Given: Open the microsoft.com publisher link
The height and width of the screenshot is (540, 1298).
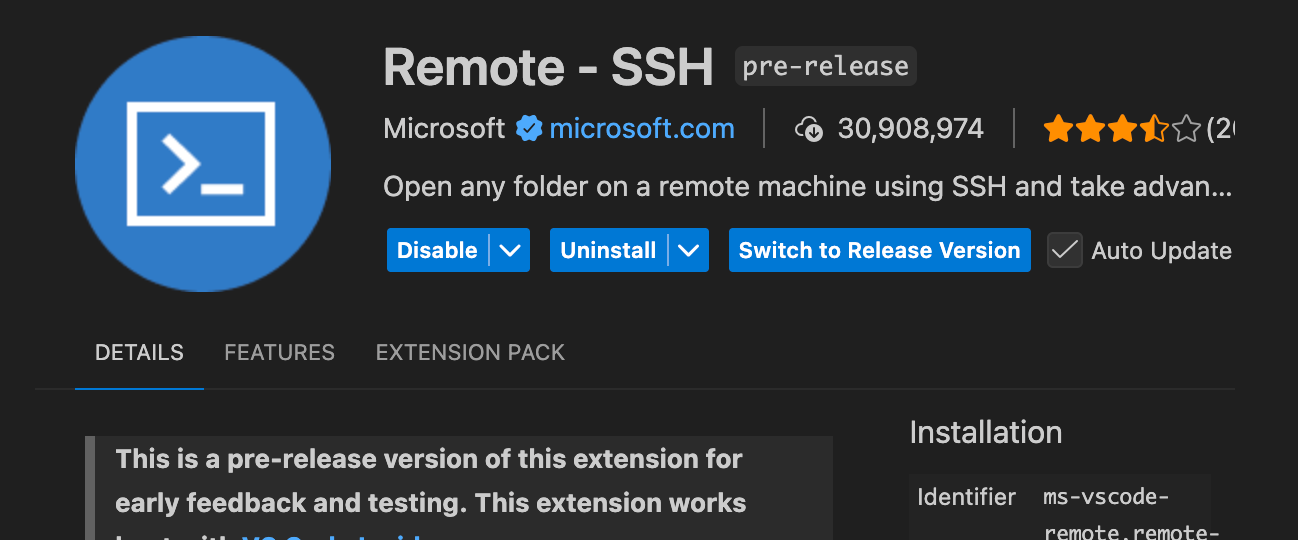Looking at the screenshot, I should [x=641, y=128].
